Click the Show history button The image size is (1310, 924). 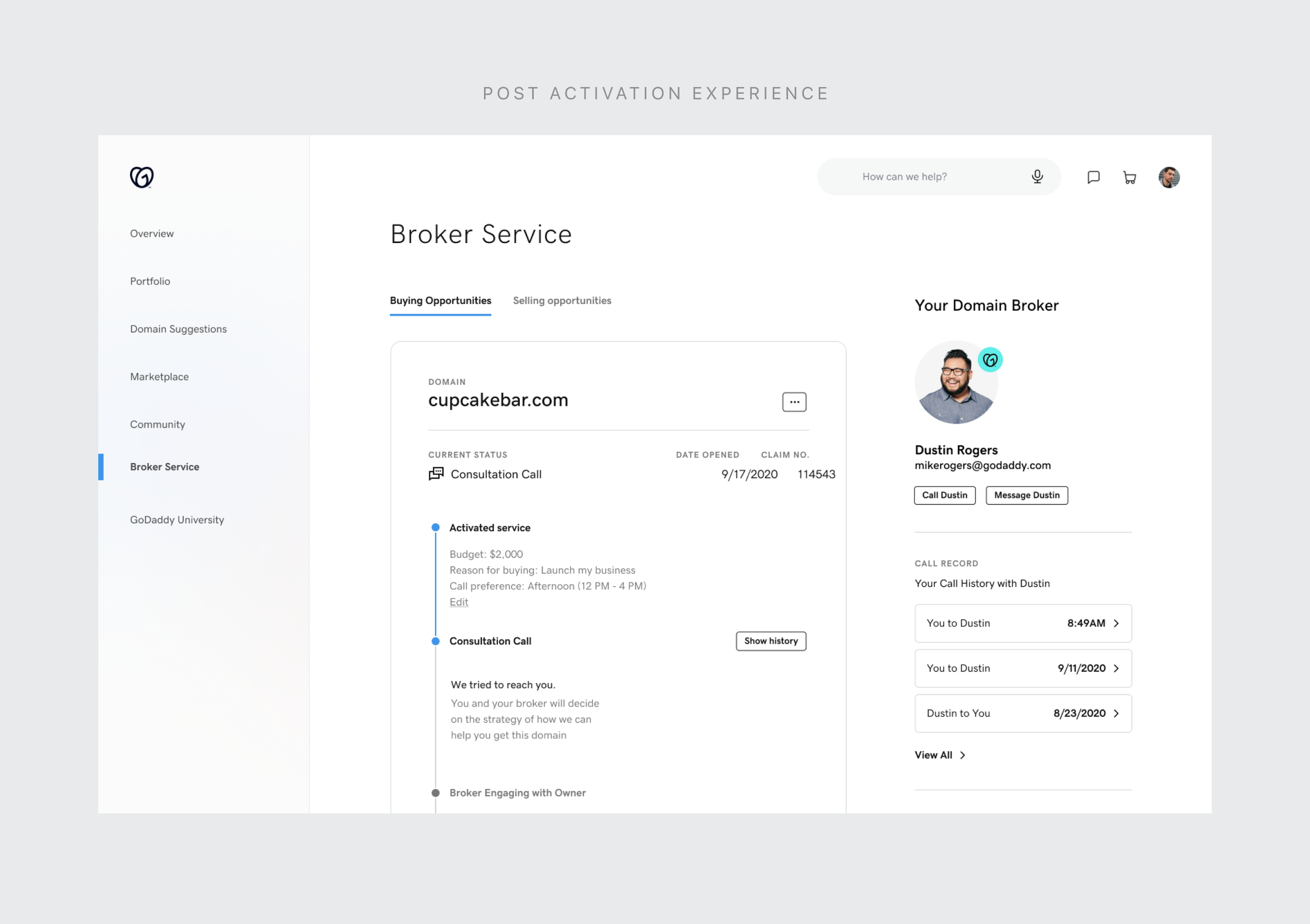click(x=770, y=641)
